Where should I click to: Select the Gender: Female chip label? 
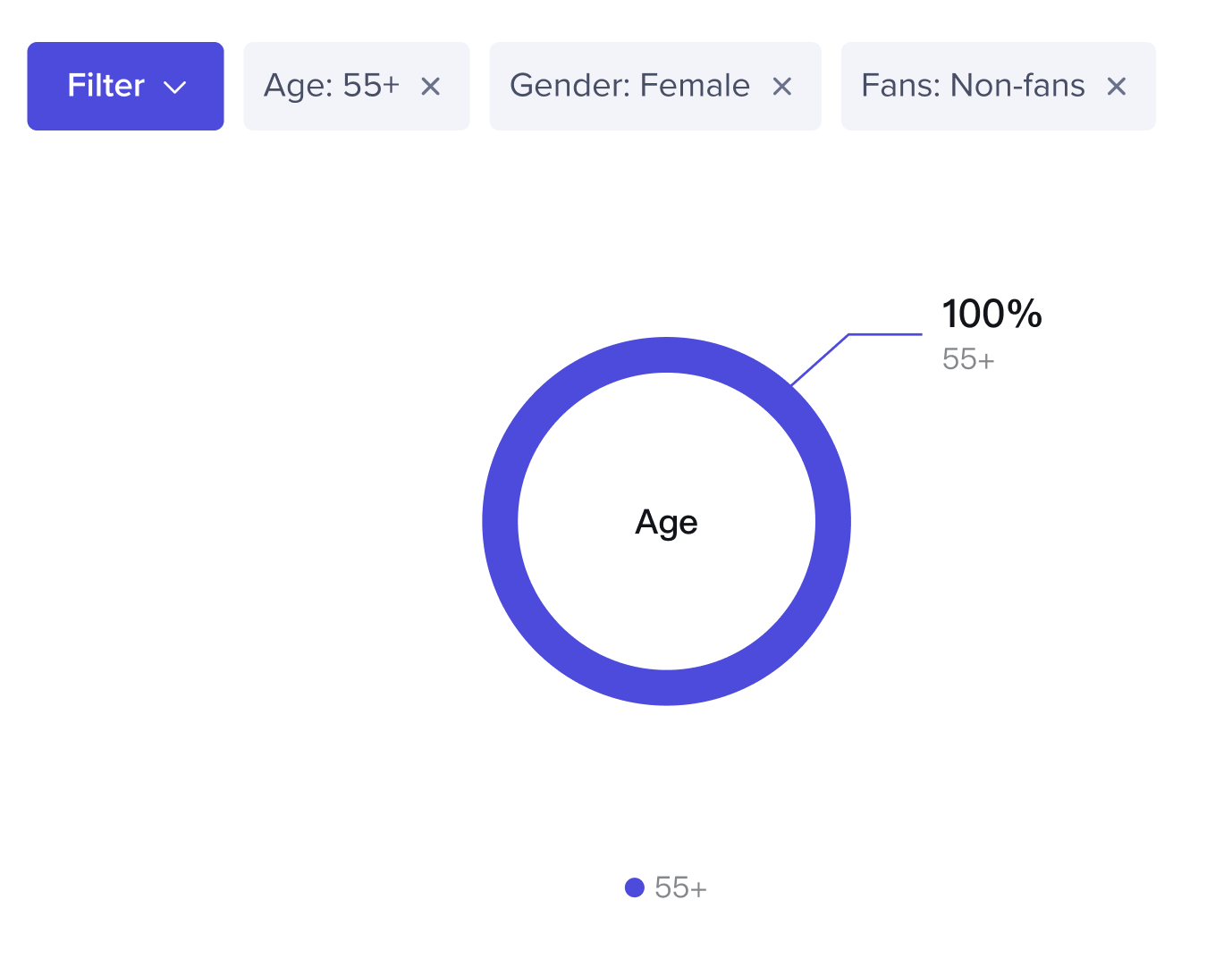(629, 86)
